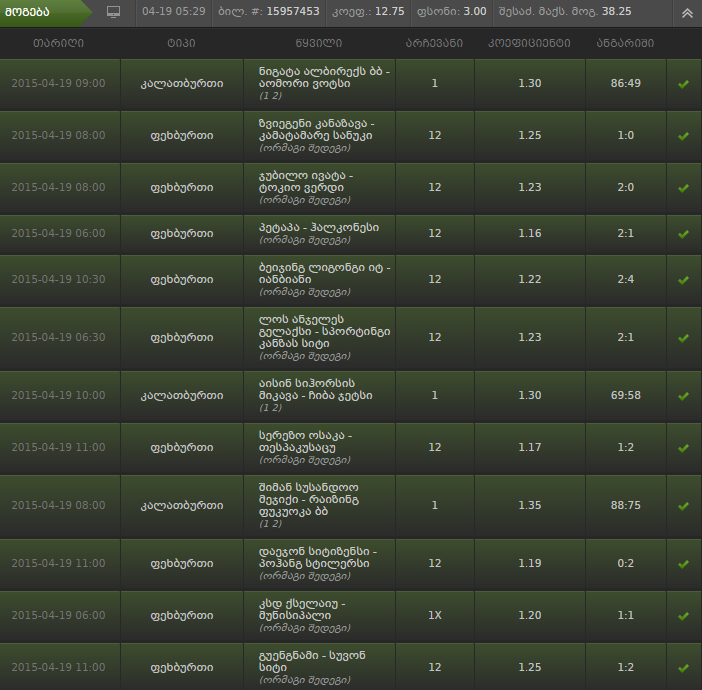Click the monitor icon in ticket header
The height and width of the screenshot is (690, 702).
click(113, 12)
